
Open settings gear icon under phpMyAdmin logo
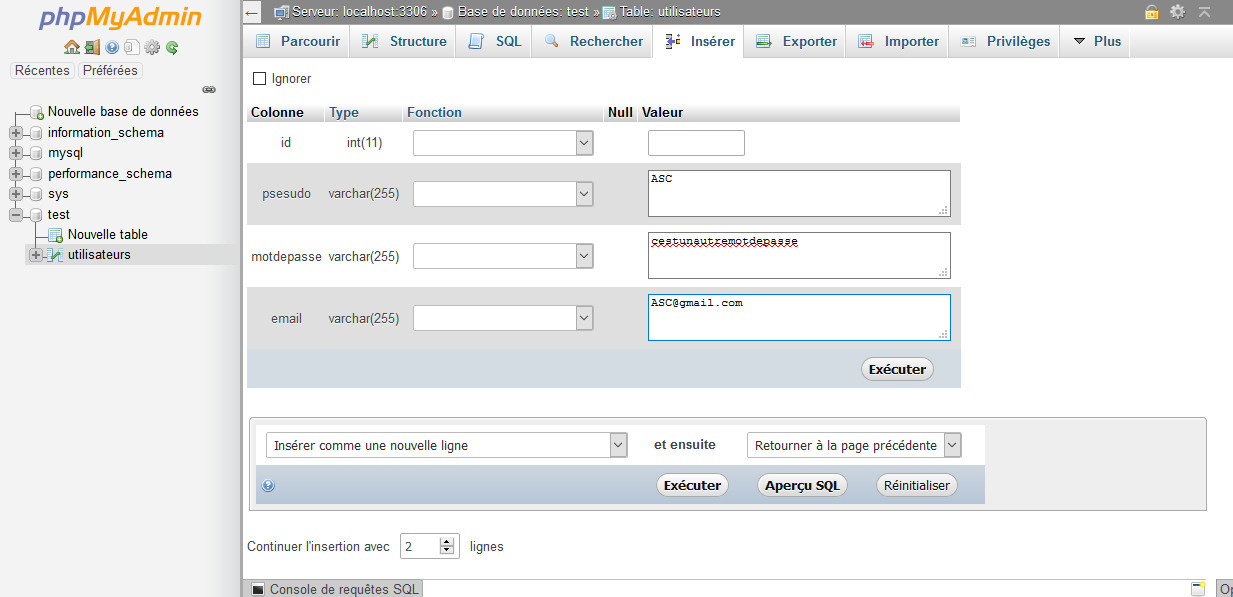coord(152,47)
